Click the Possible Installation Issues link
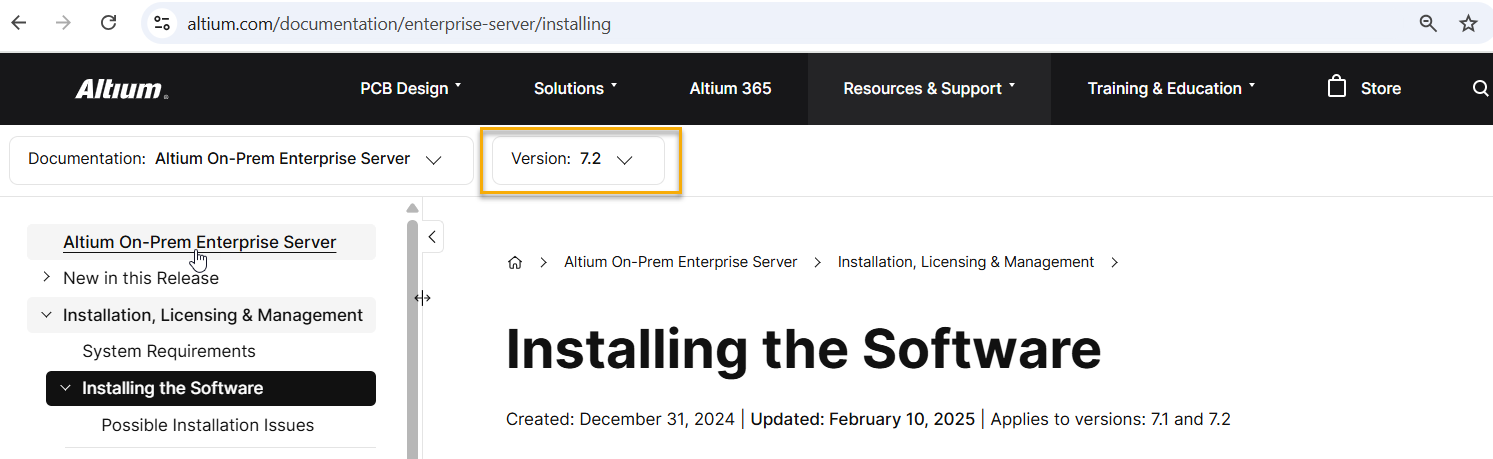 tap(208, 425)
